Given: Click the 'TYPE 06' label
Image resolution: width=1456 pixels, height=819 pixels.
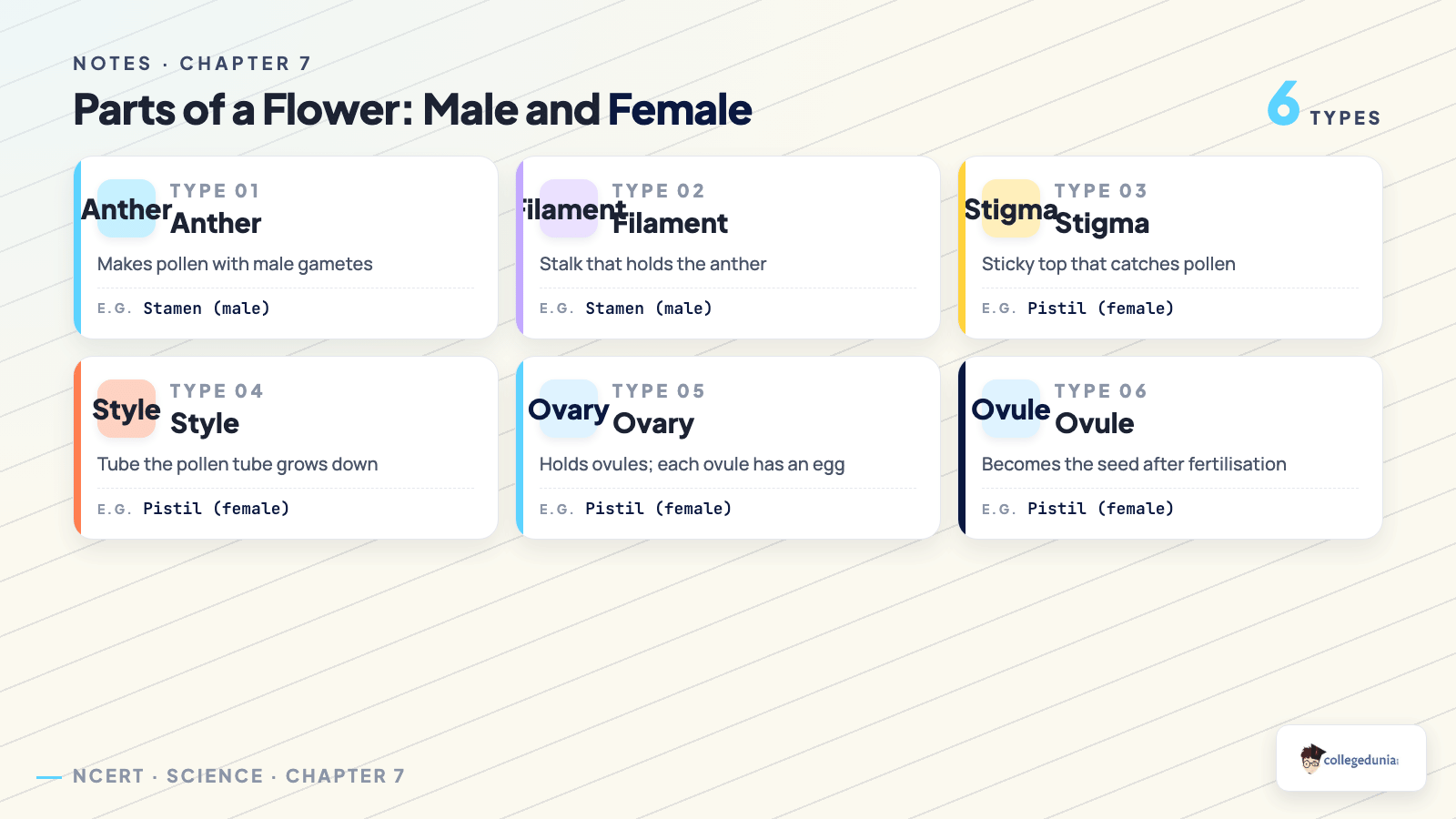Looking at the screenshot, I should coord(1100,391).
